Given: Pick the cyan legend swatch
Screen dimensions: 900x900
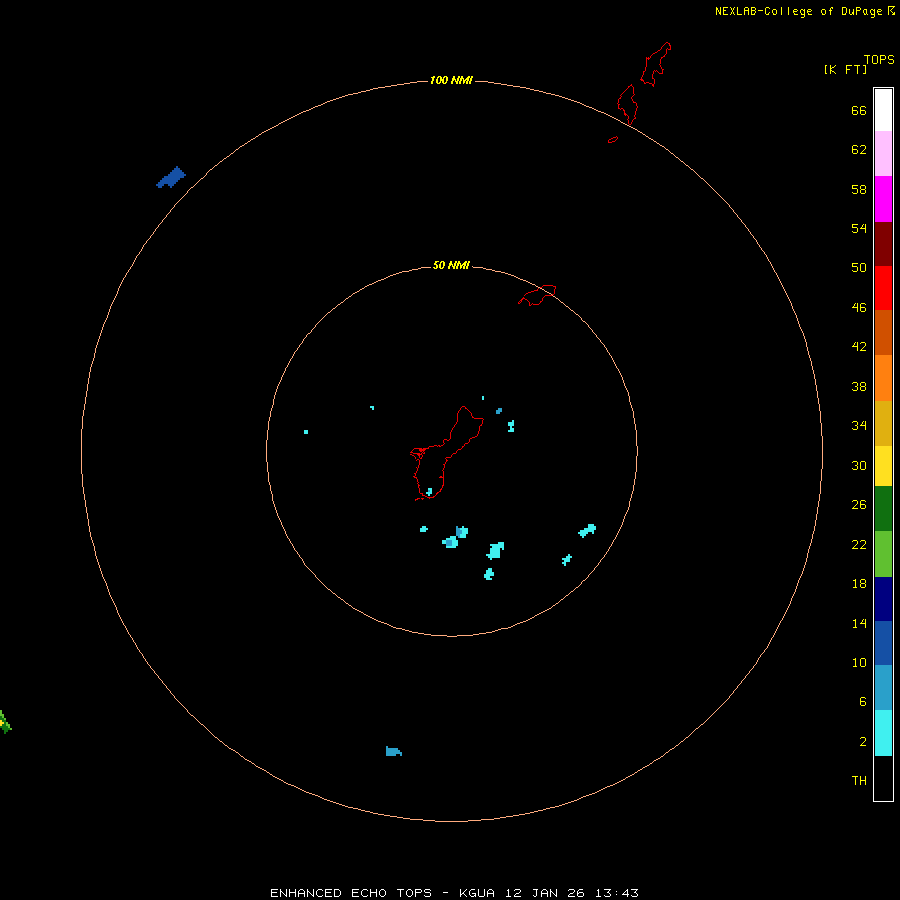Looking at the screenshot, I should coord(883,733).
